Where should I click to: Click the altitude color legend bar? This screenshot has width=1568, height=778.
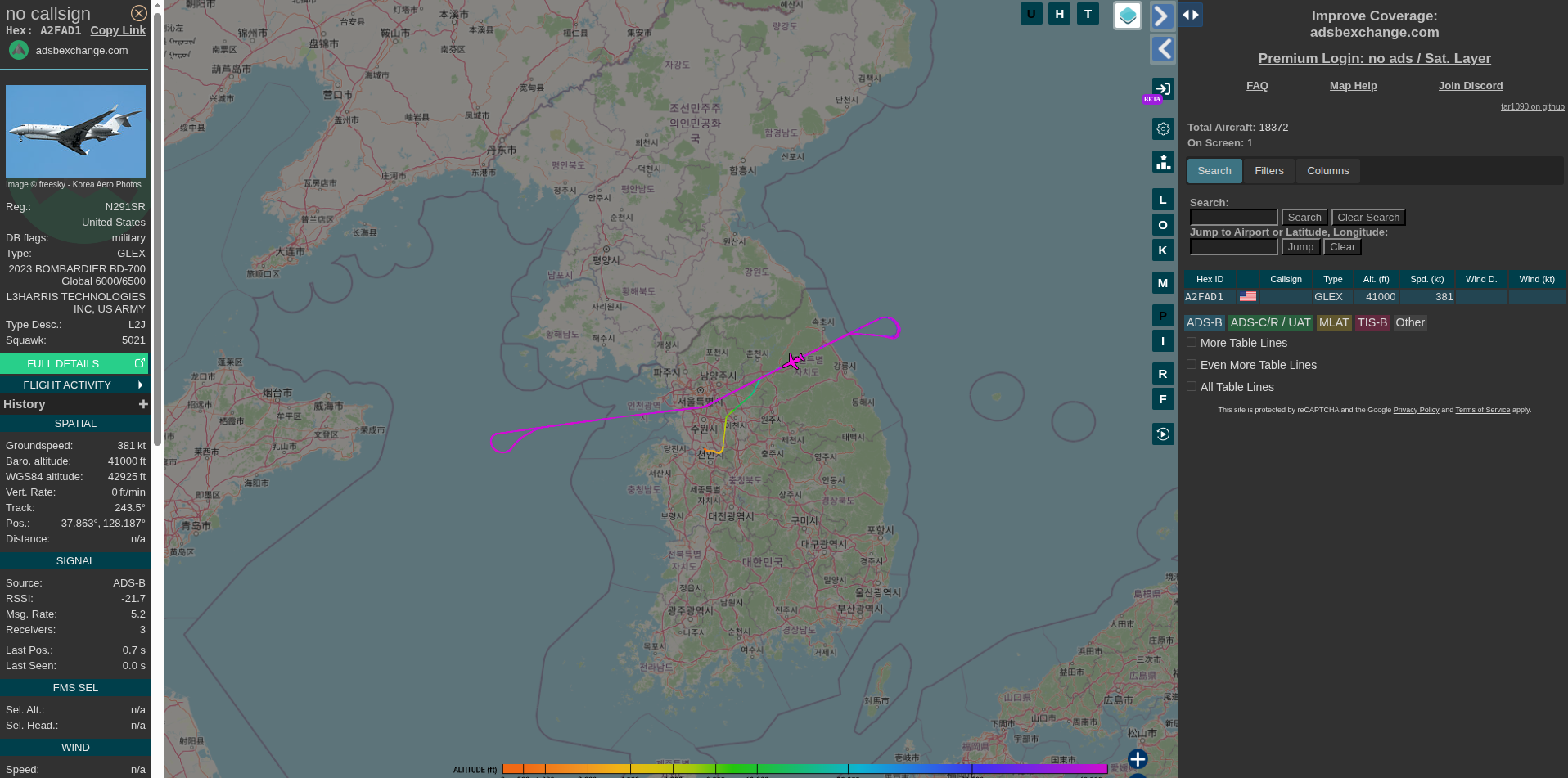pos(804,769)
